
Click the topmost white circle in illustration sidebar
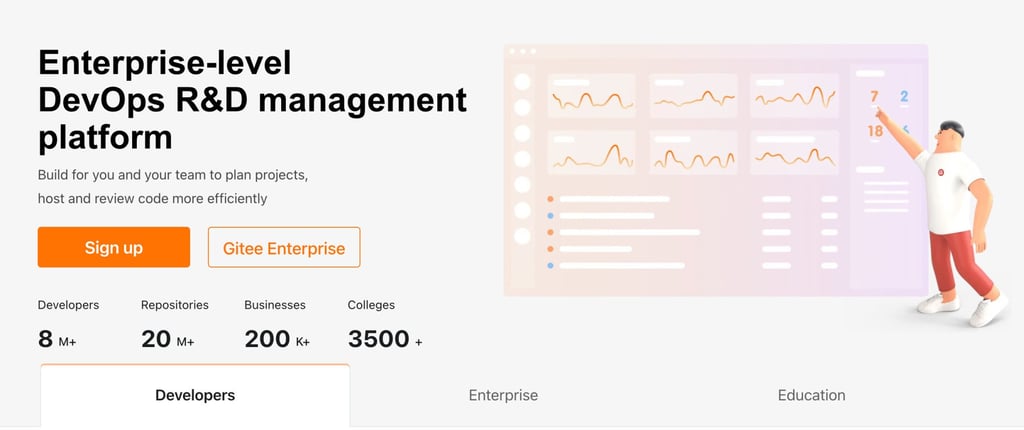click(521, 81)
